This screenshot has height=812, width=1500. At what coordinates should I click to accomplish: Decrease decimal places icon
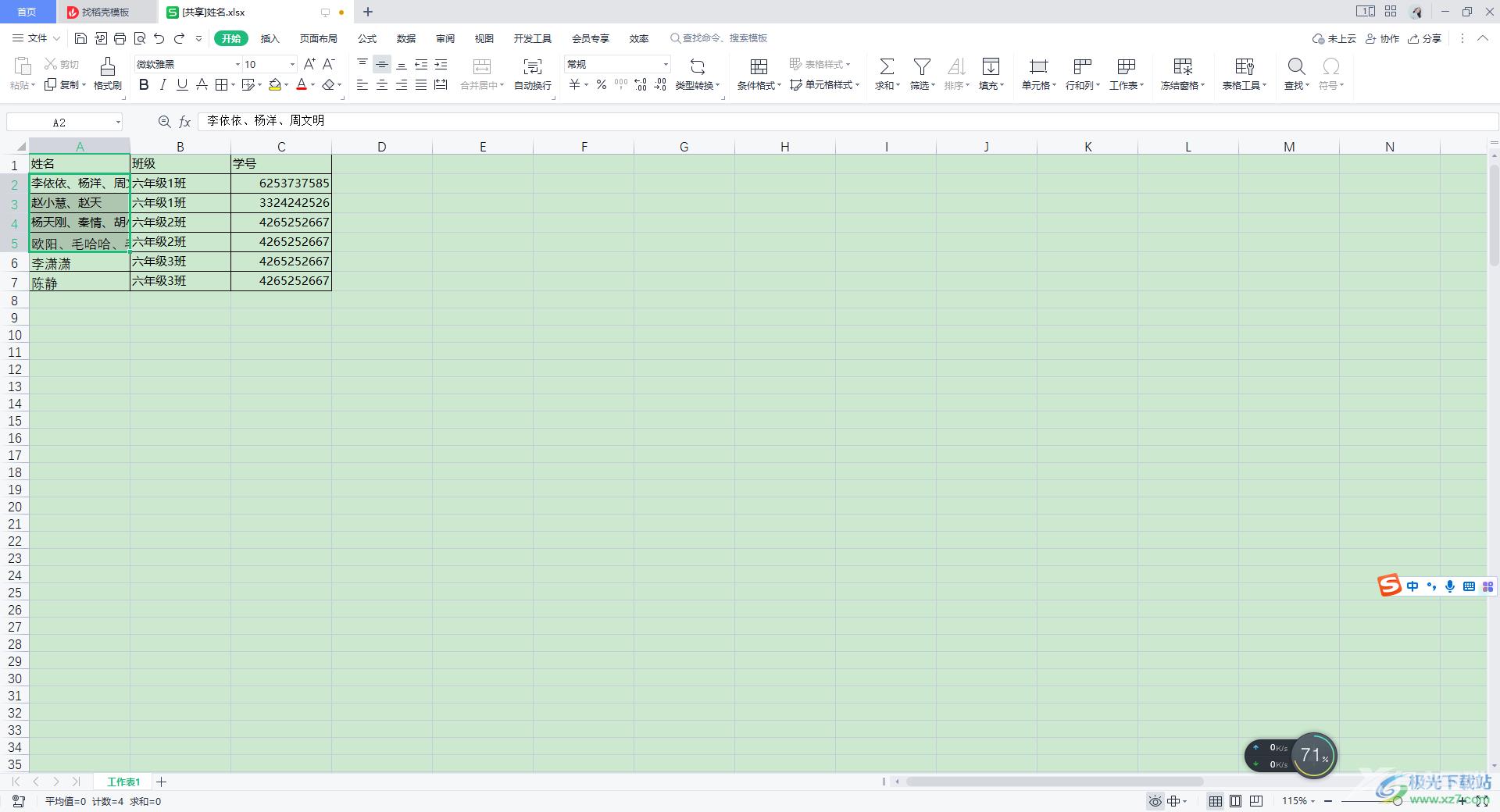[660, 84]
